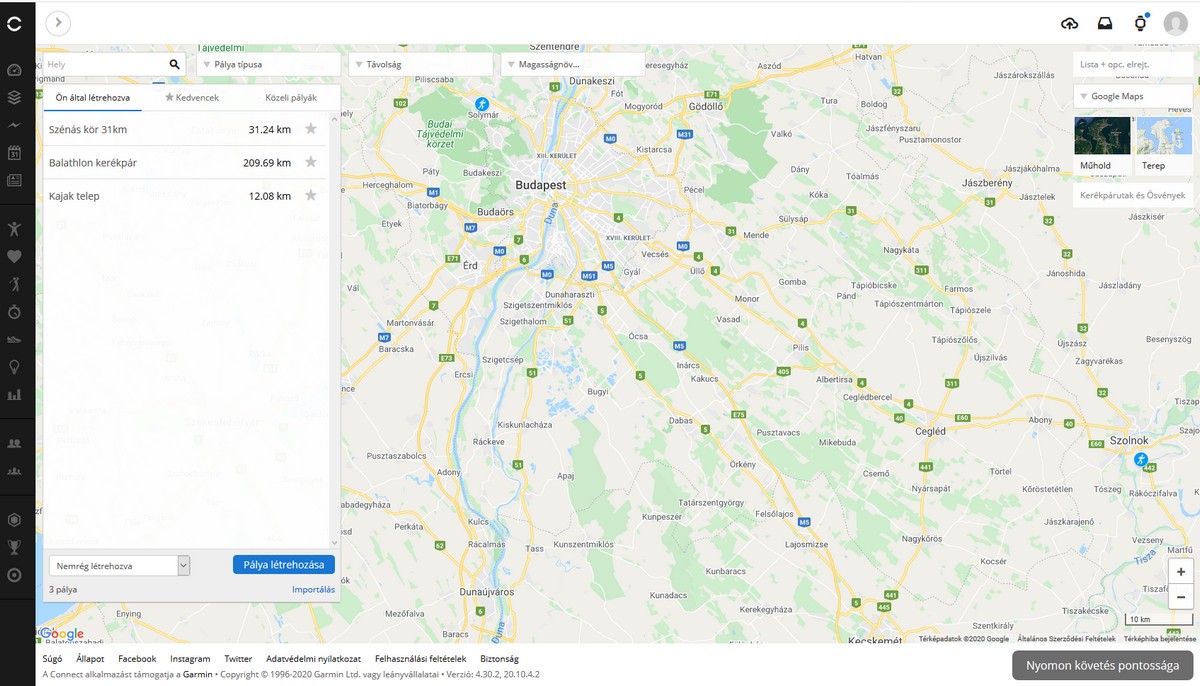Open the Goals target icon in sidebar

[14, 575]
